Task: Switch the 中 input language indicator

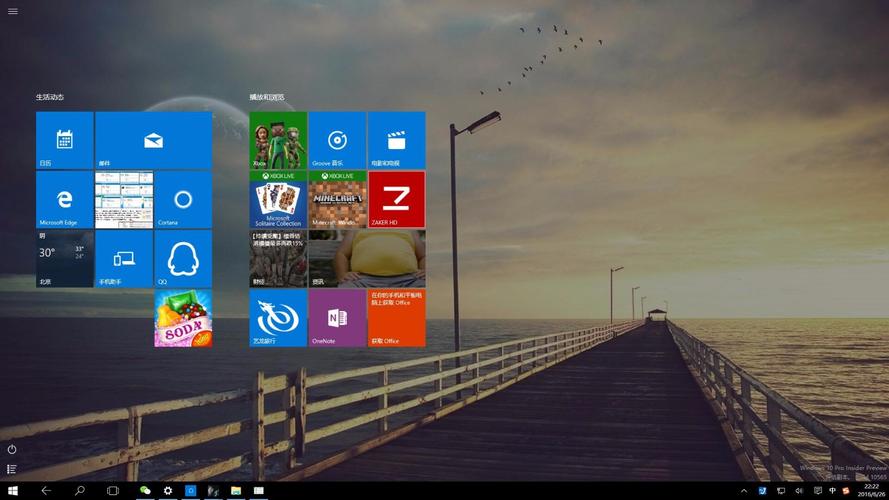Action: (x=832, y=491)
